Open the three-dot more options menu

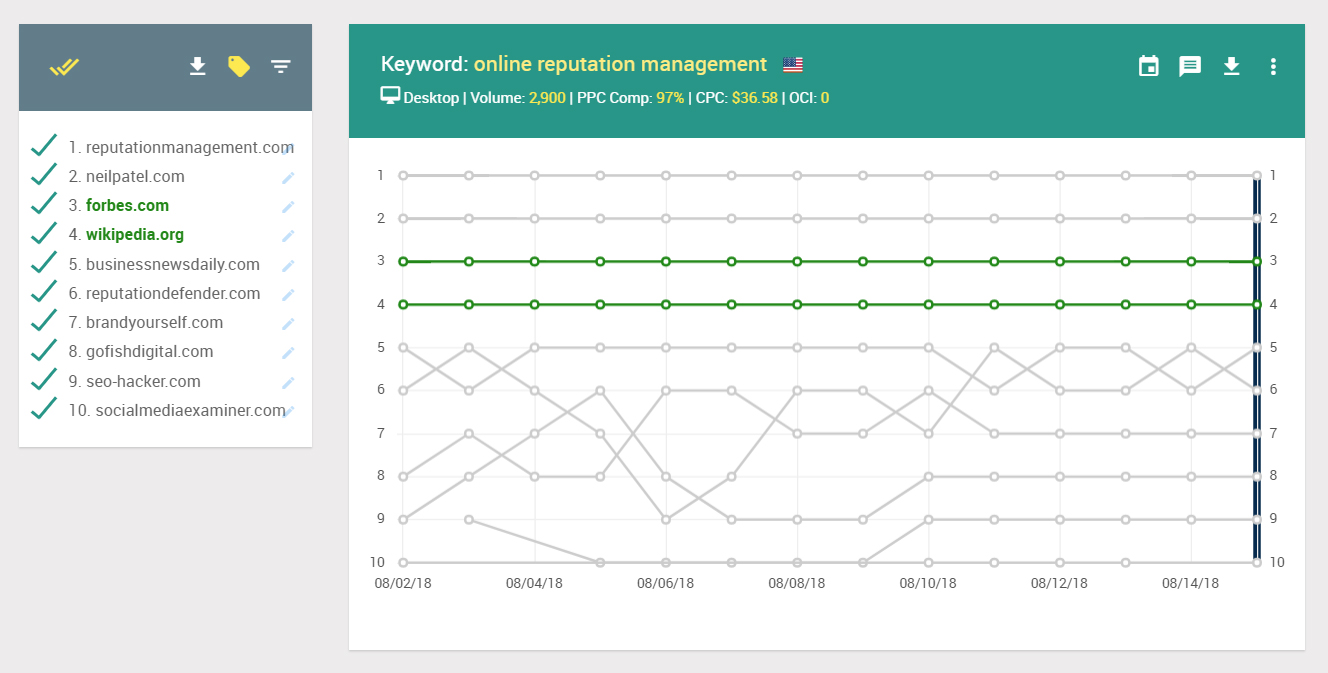click(1273, 67)
